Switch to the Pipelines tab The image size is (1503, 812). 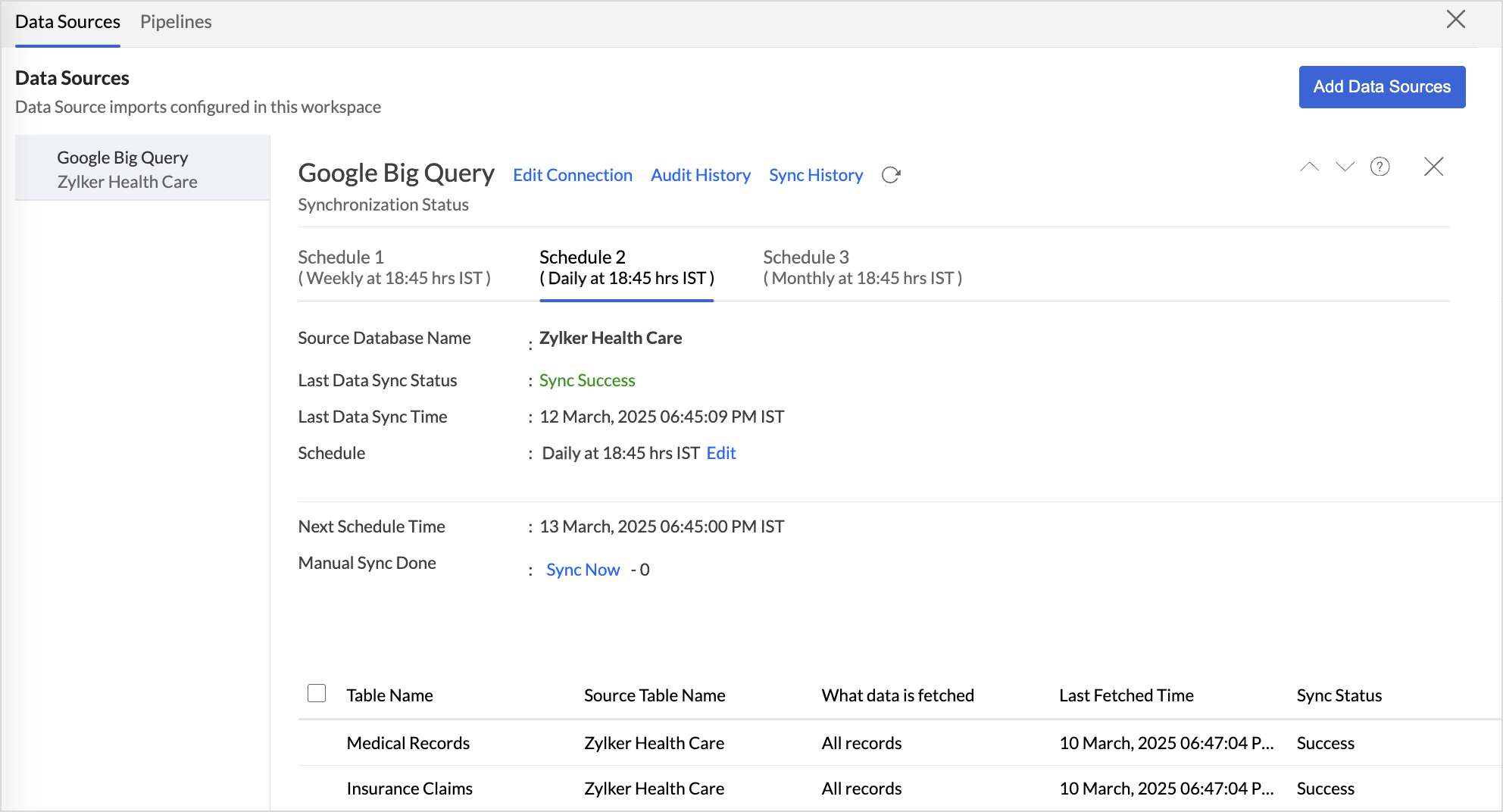coord(176,22)
